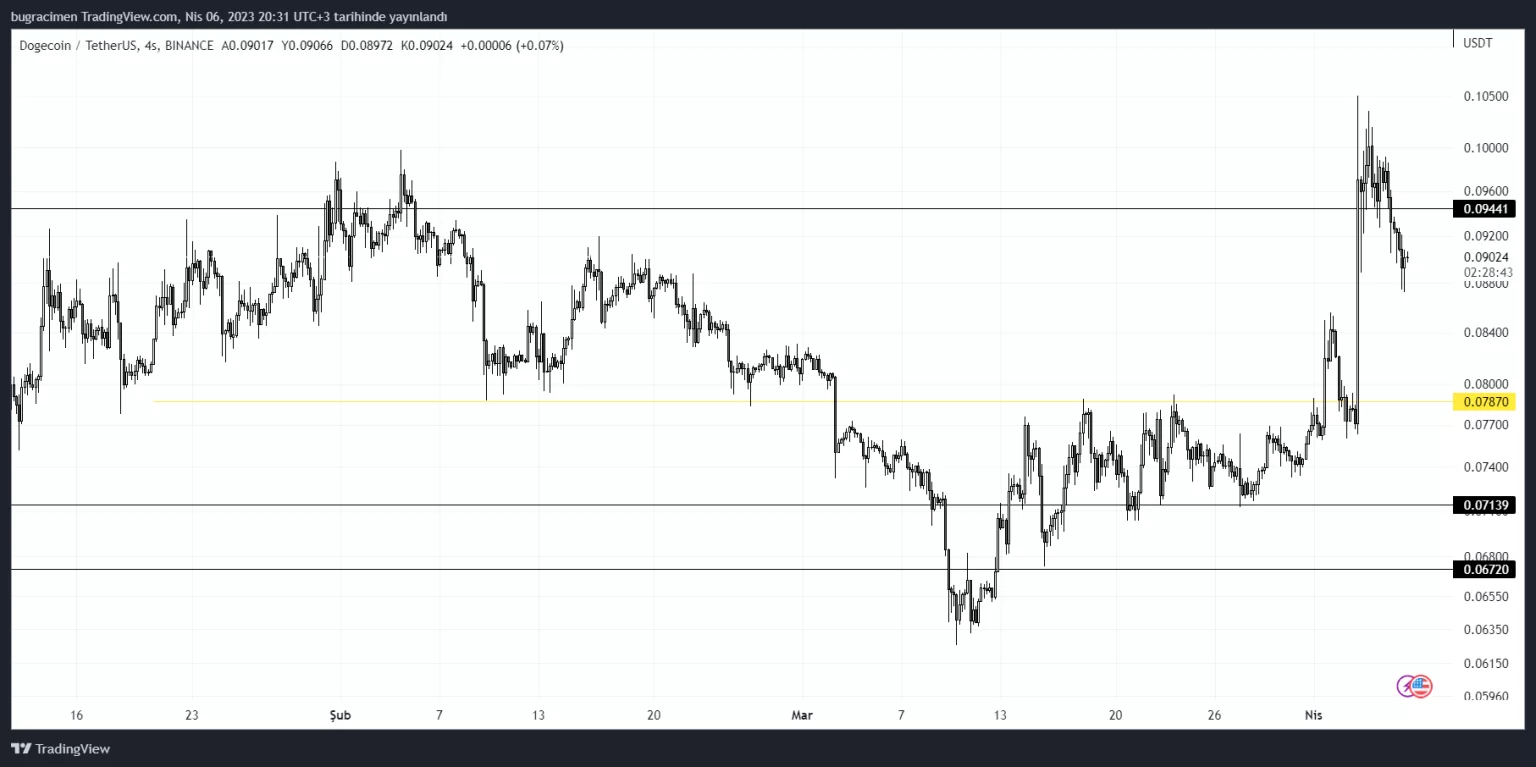Image resolution: width=1536 pixels, height=767 pixels.
Task: Click the closing price value K0.09024
Action: [x=427, y=46]
